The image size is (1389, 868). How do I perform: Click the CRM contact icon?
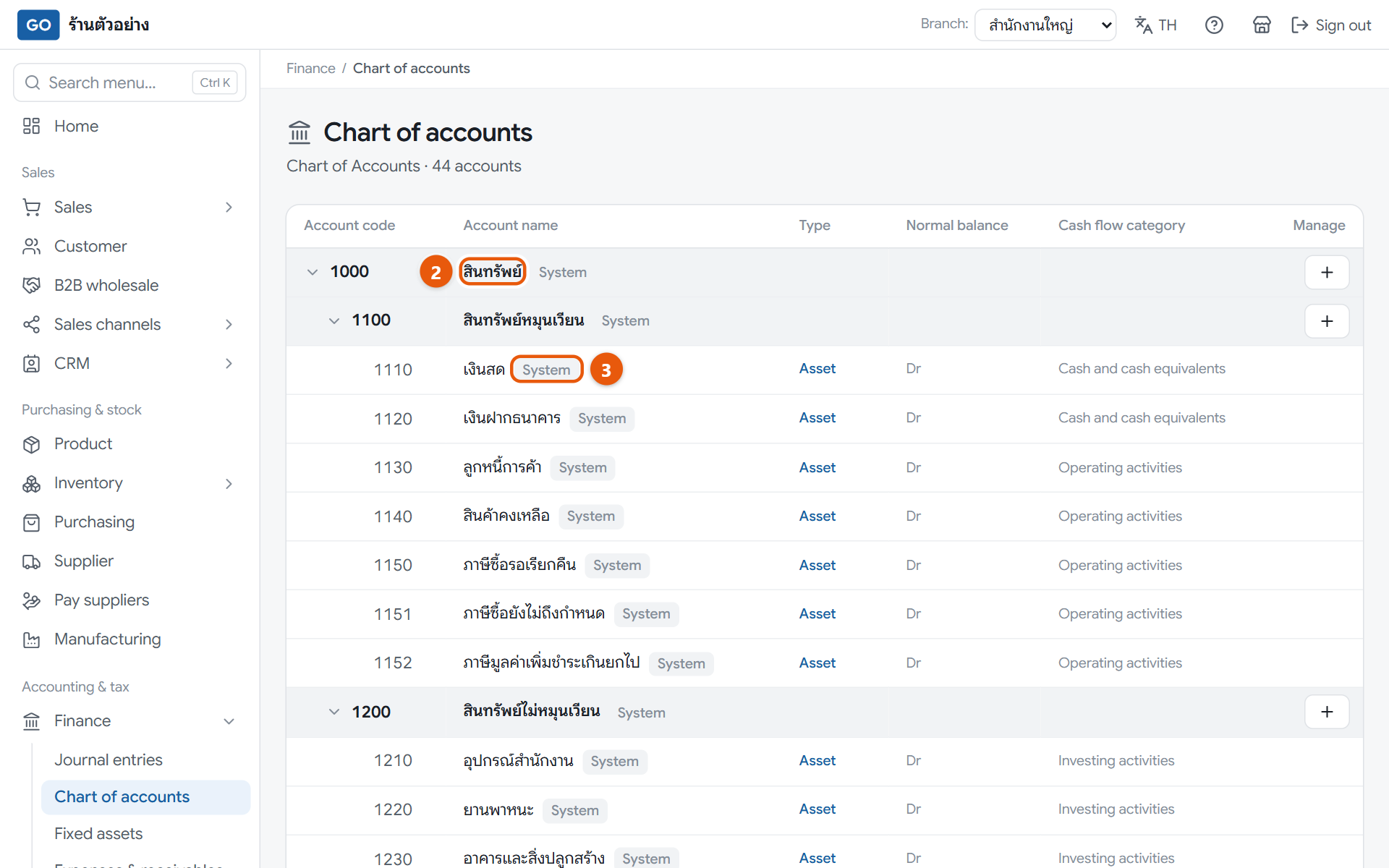[x=31, y=364]
